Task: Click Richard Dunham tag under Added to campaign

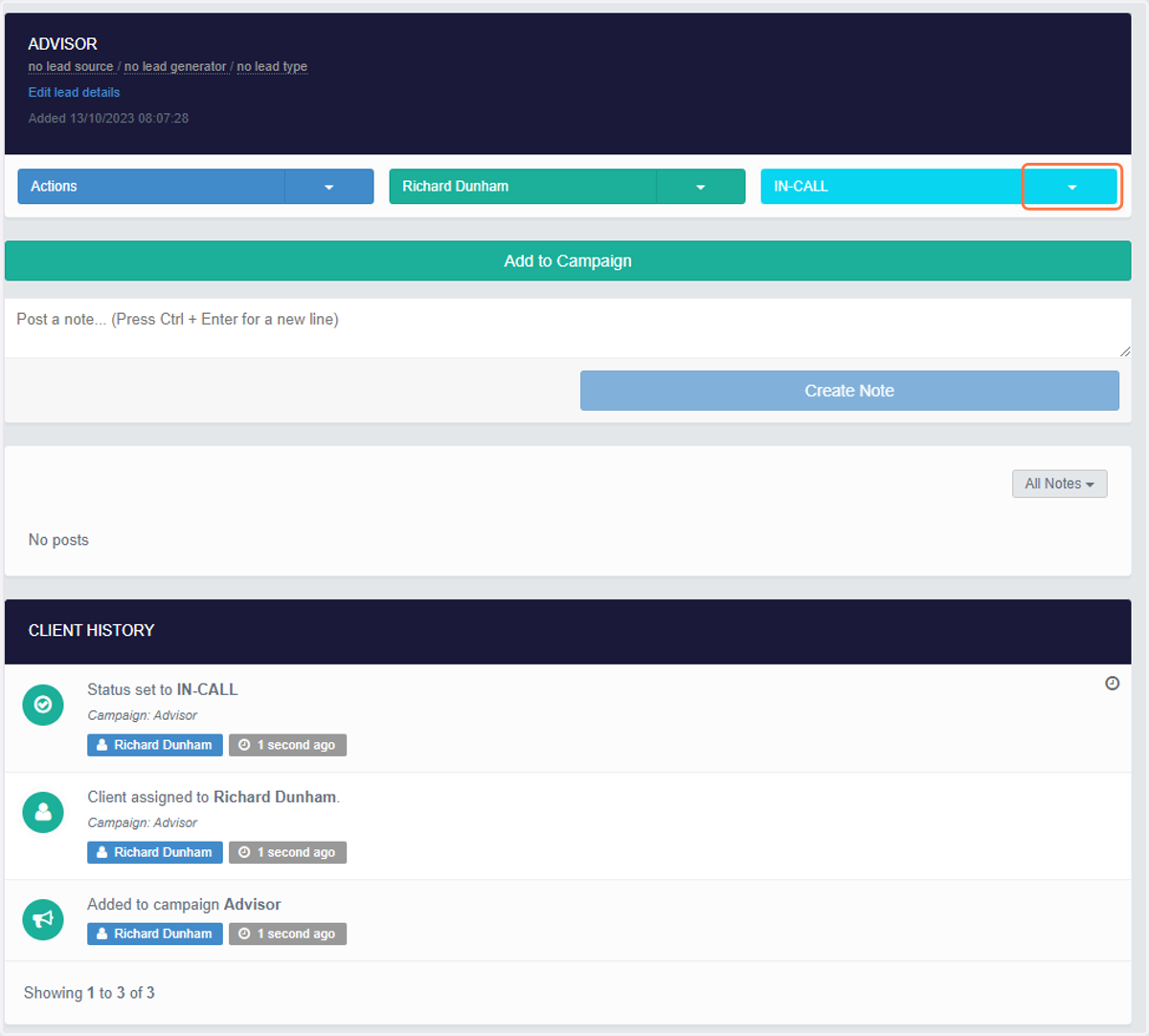Action: point(155,934)
